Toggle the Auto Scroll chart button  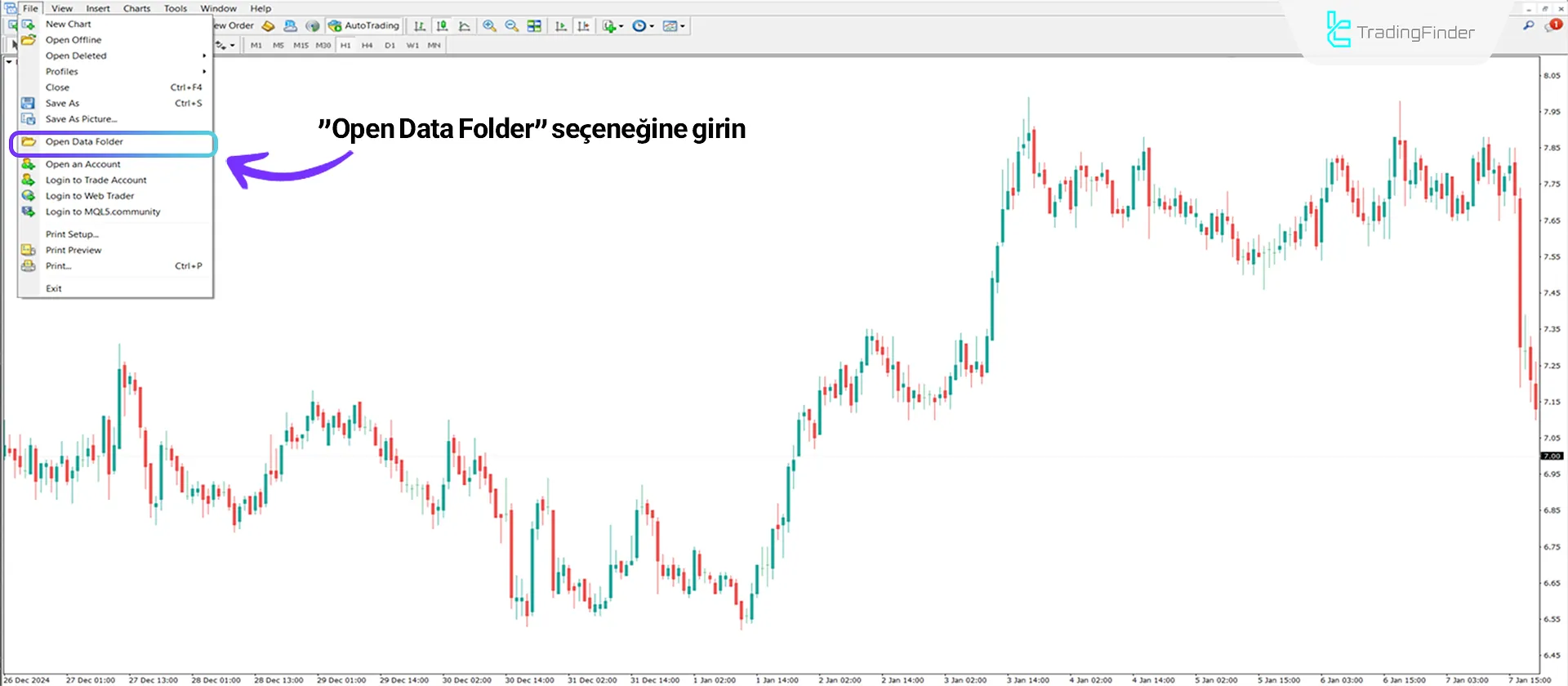tap(561, 26)
